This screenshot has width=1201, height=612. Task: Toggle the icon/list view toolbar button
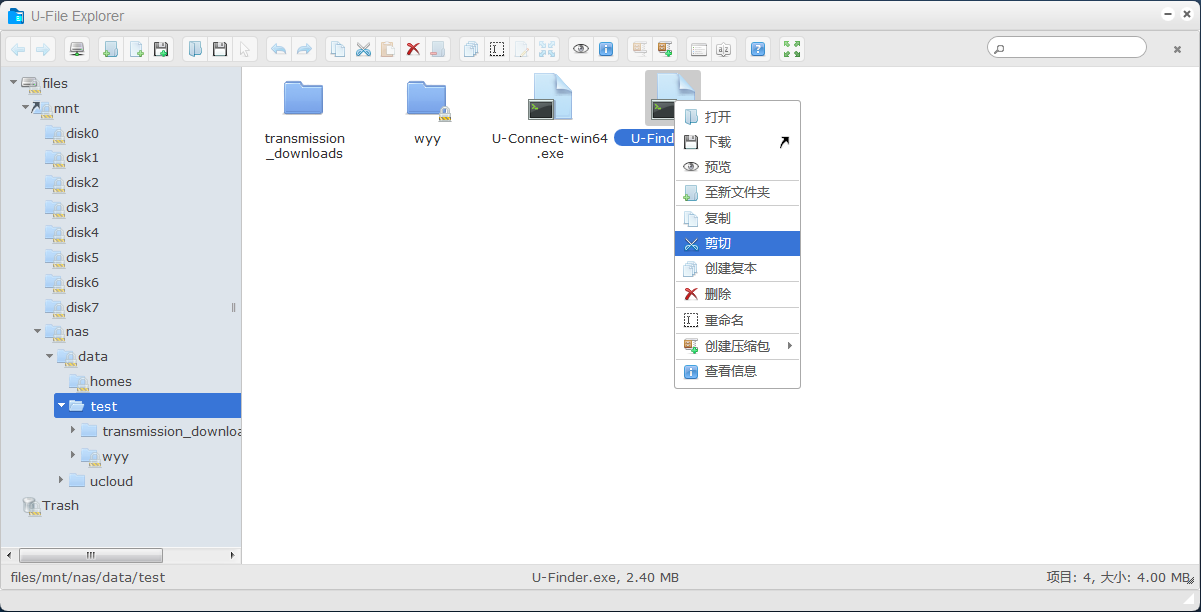[x=699, y=49]
